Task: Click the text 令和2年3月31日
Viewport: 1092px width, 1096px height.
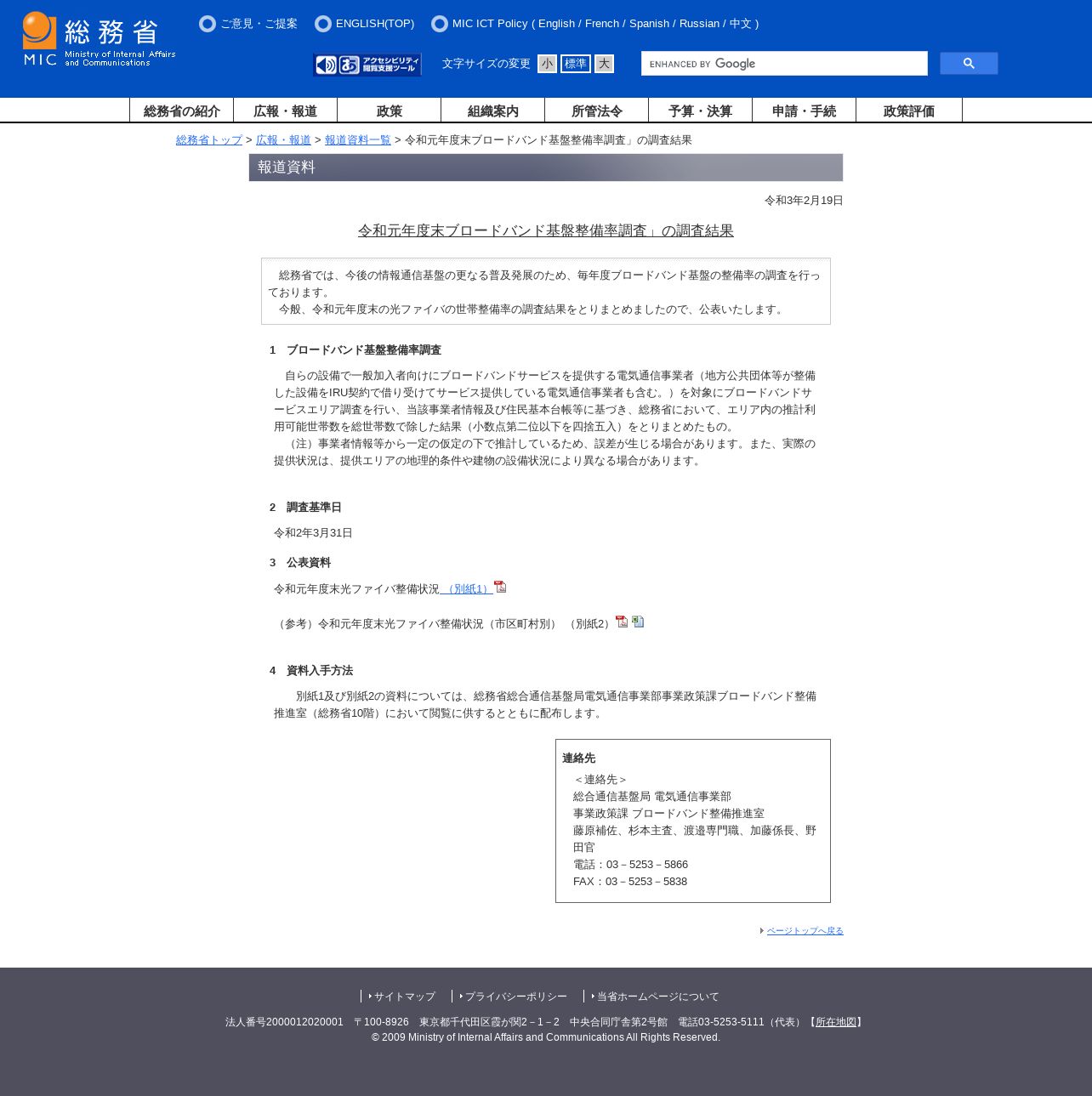Action: [x=313, y=533]
